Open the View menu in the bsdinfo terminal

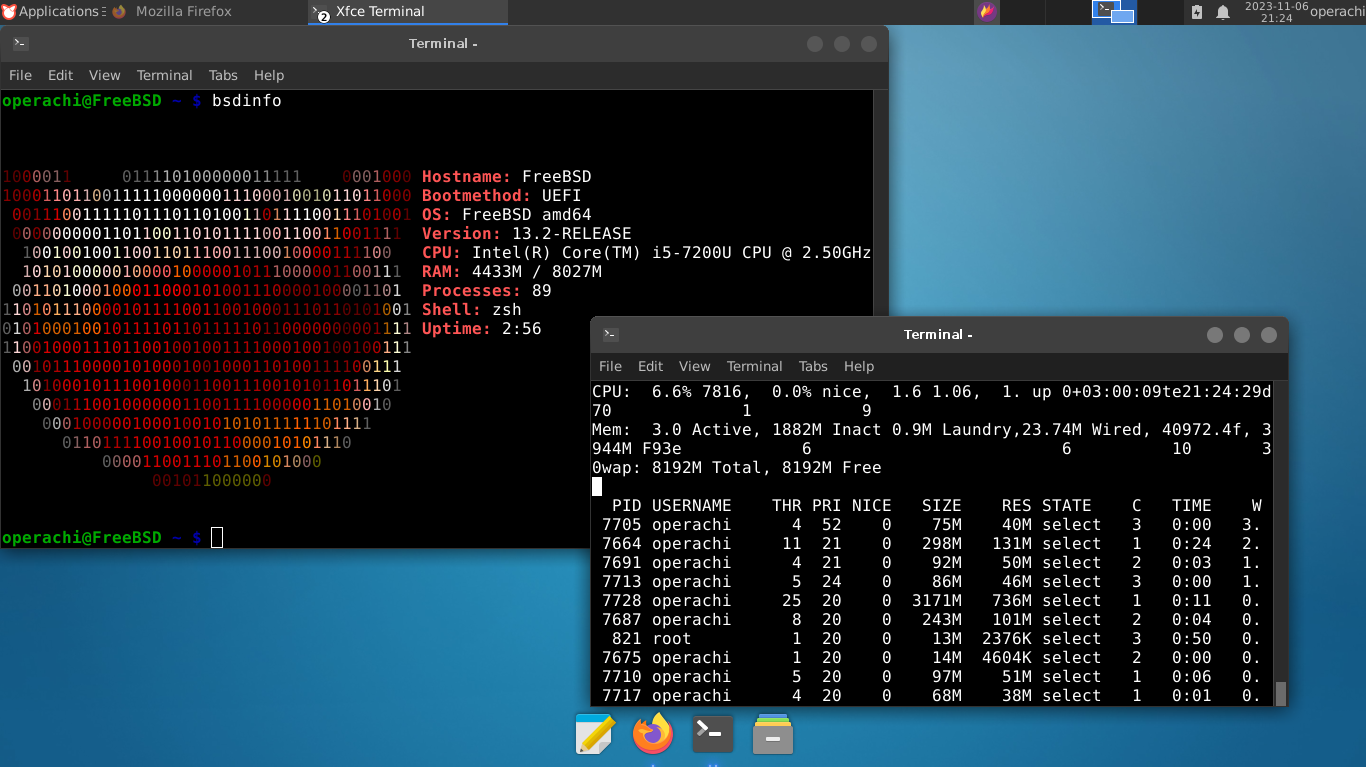(x=104, y=75)
